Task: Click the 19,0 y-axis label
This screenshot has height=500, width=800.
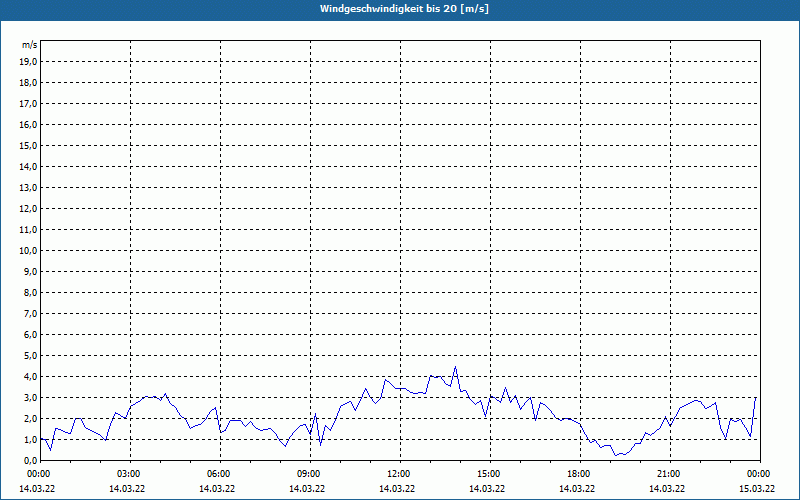Action: [29, 62]
